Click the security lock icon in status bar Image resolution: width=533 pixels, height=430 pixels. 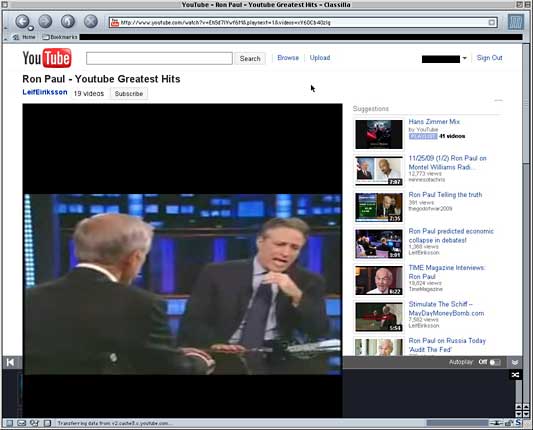coord(509,423)
